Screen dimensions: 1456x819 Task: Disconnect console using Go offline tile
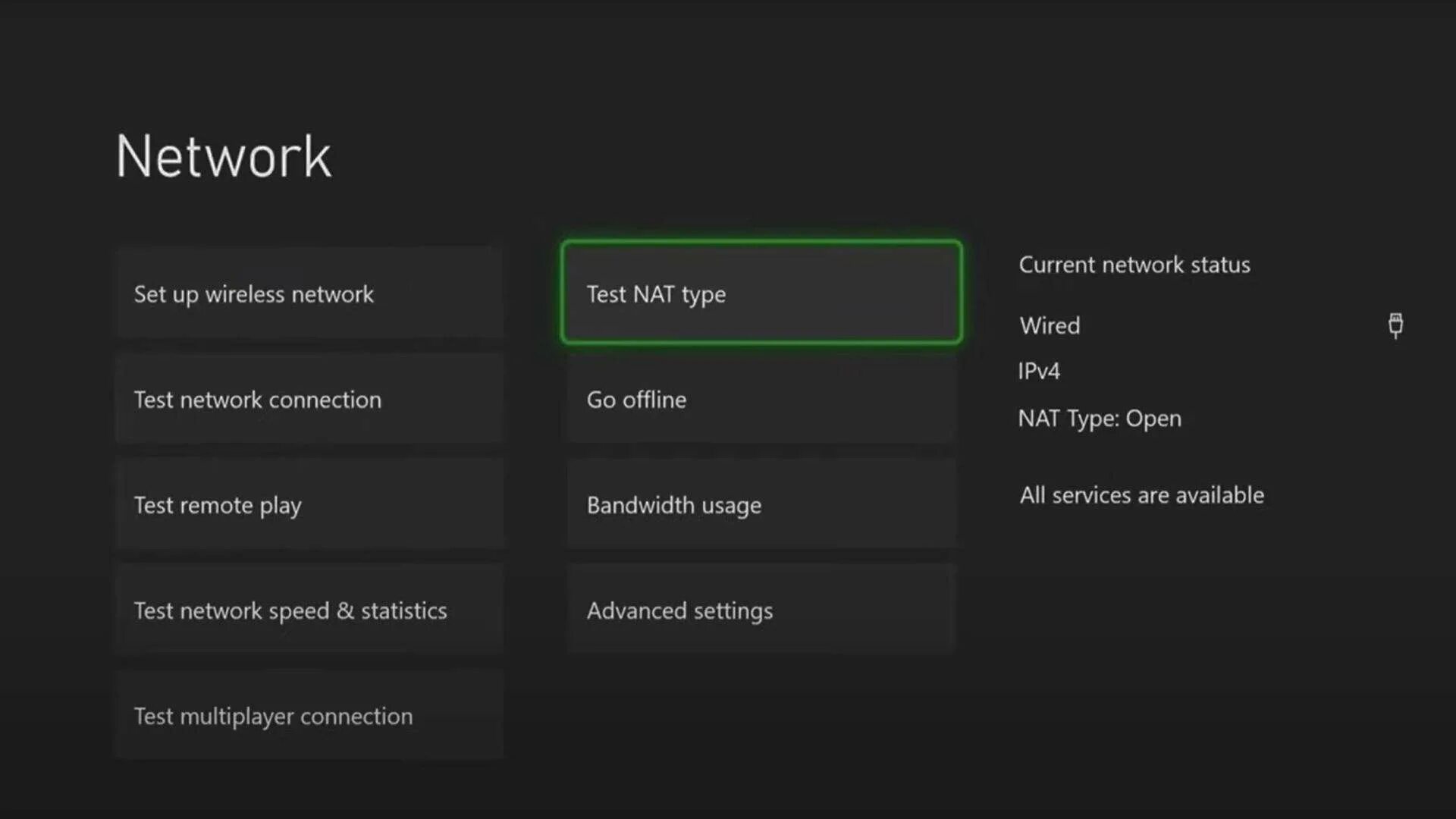tap(761, 399)
